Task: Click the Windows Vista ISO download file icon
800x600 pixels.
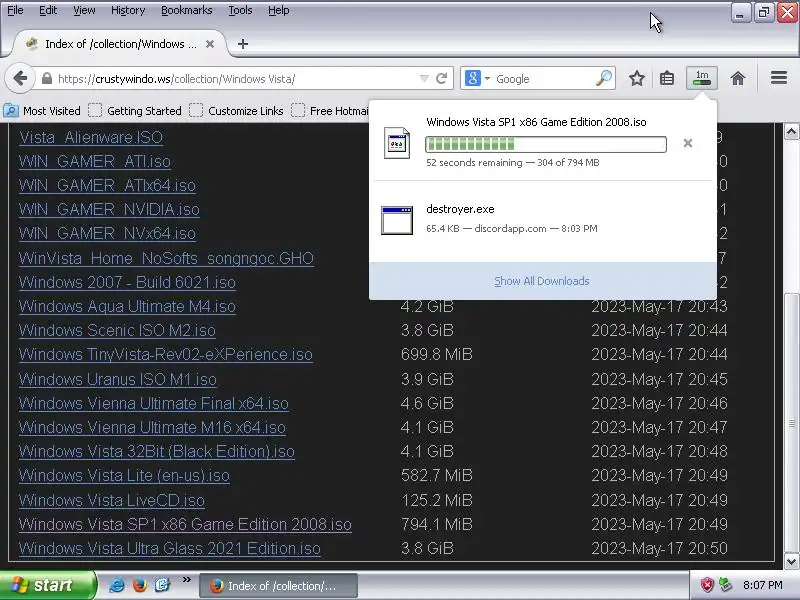Action: [396, 143]
